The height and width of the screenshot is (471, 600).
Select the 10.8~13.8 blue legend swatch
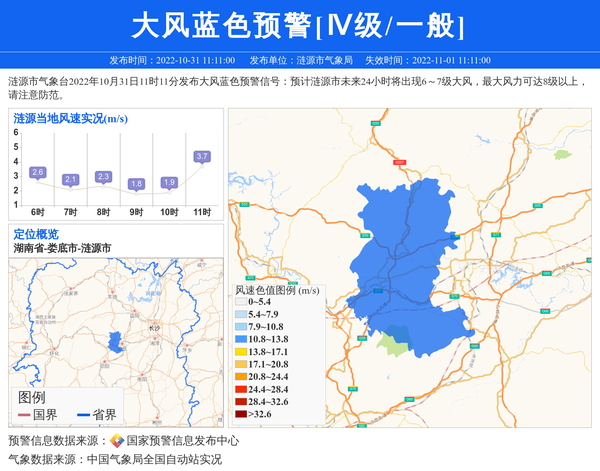[240, 340]
